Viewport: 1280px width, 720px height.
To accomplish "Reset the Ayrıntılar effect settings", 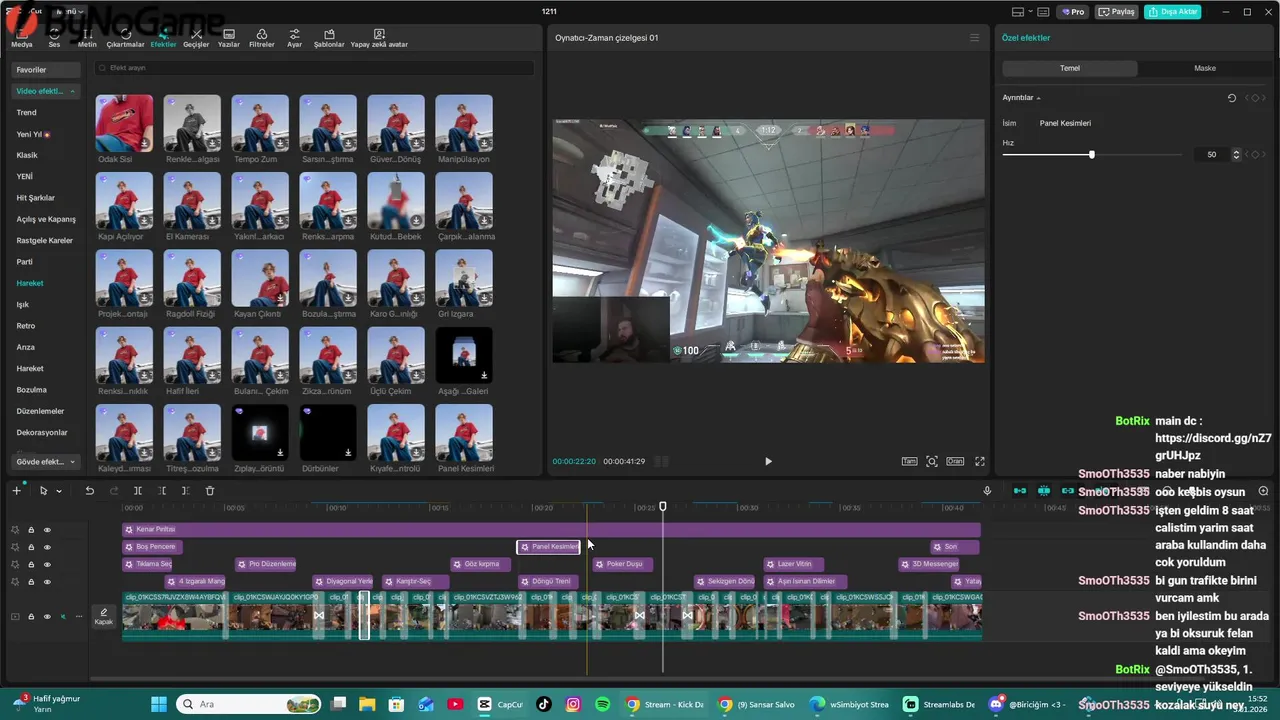I will (x=1232, y=98).
